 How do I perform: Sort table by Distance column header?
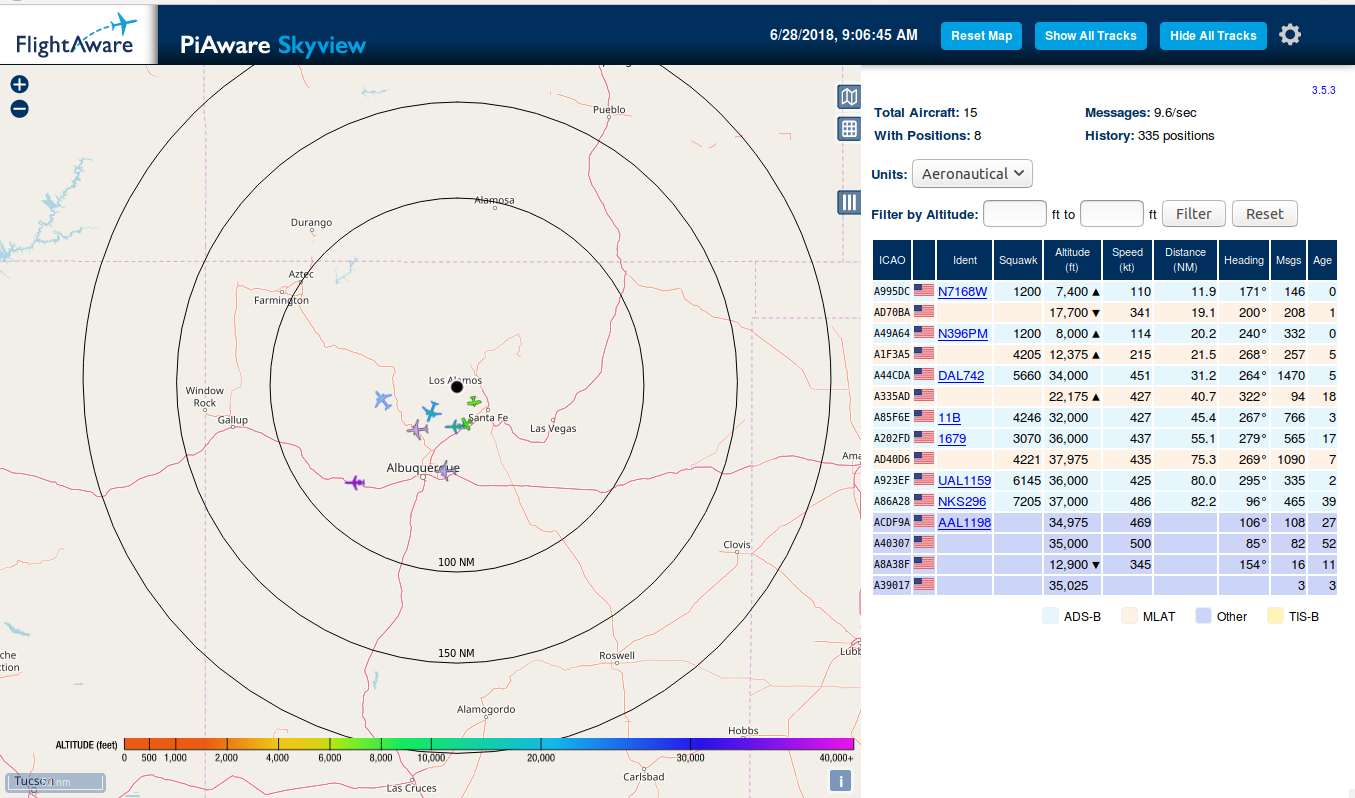tap(1186, 260)
